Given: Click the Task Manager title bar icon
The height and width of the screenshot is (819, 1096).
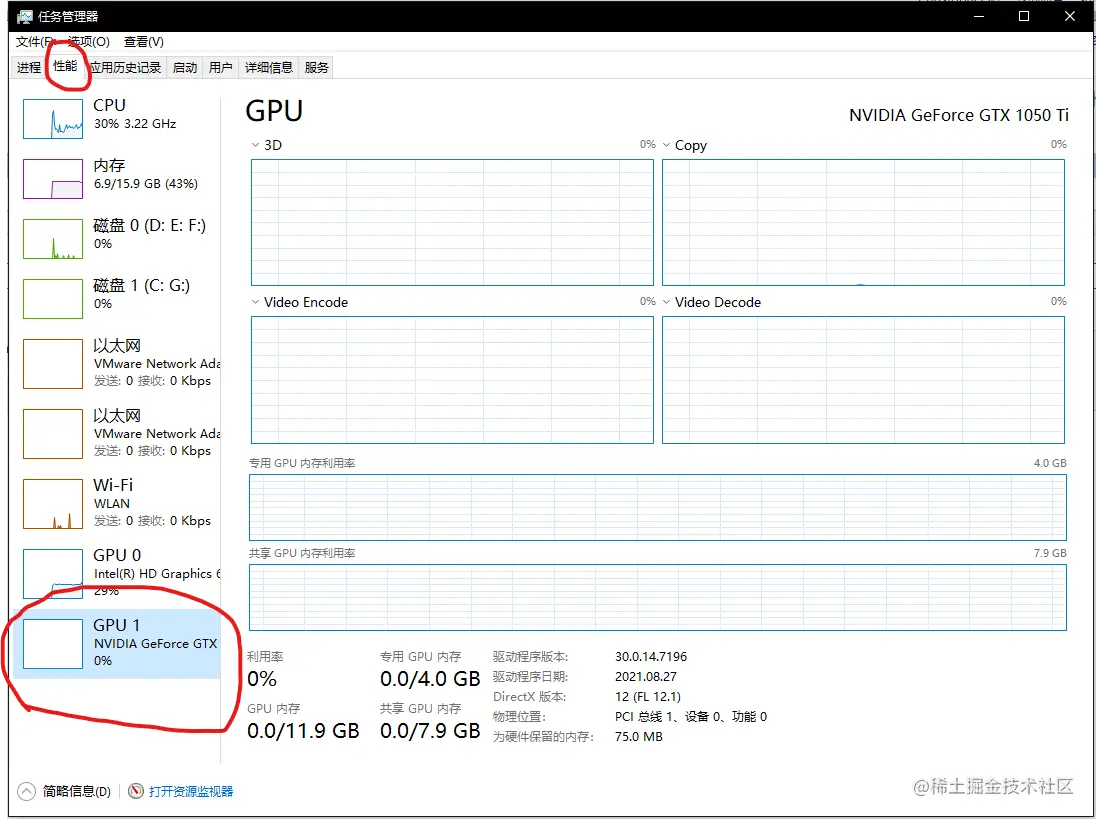Looking at the screenshot, I should tap(24, 16).
